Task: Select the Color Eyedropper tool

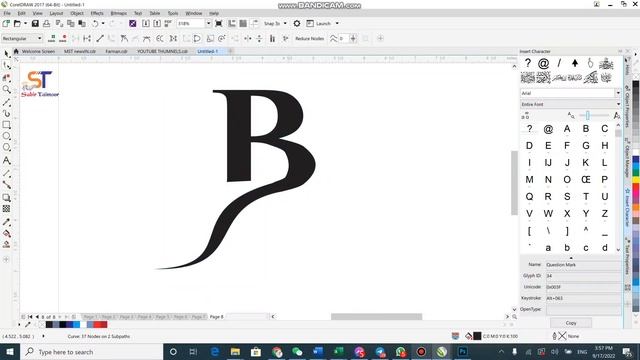Action: tap(7, 222)
